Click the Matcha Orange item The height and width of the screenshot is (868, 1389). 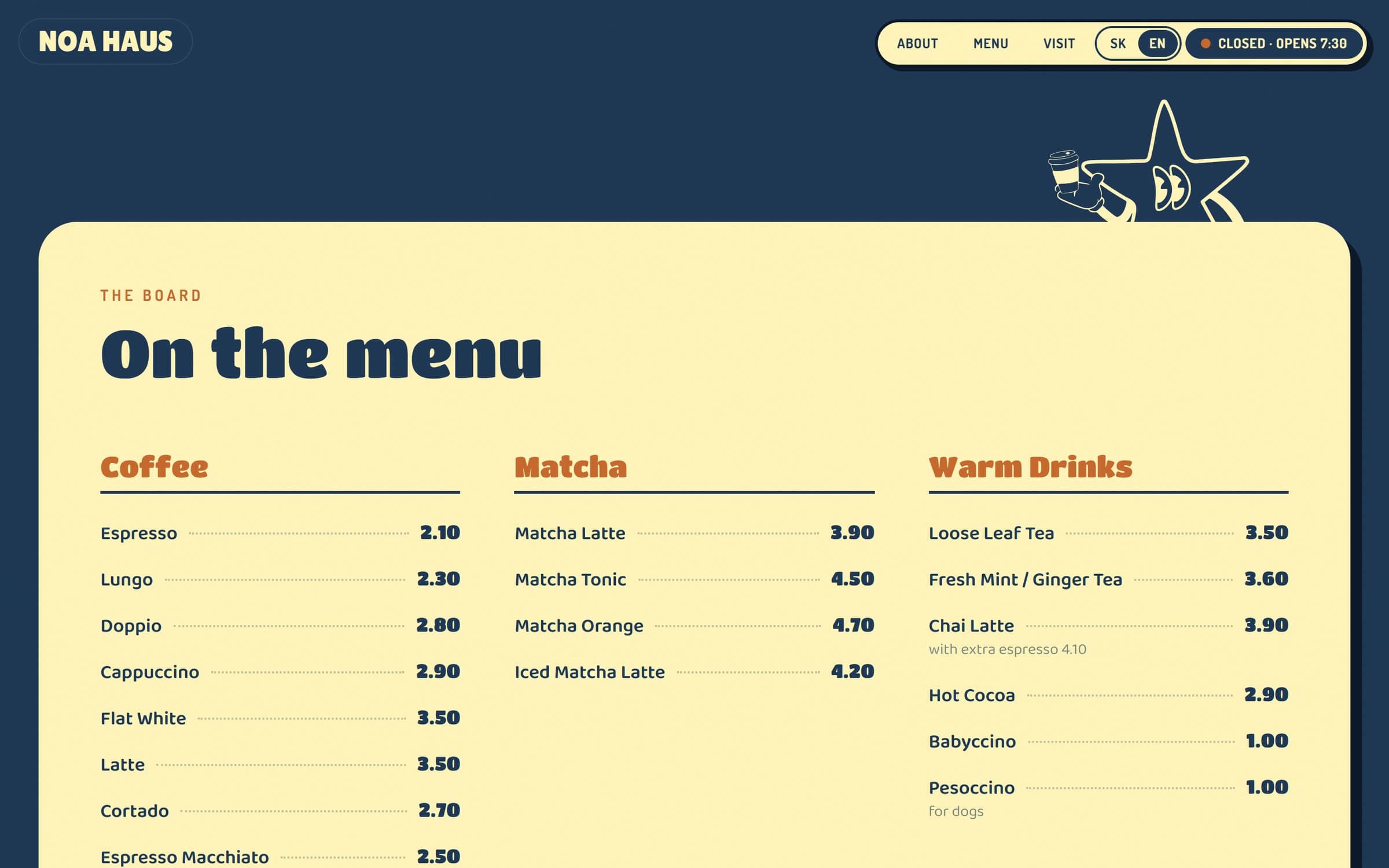(x=694, y=626)
